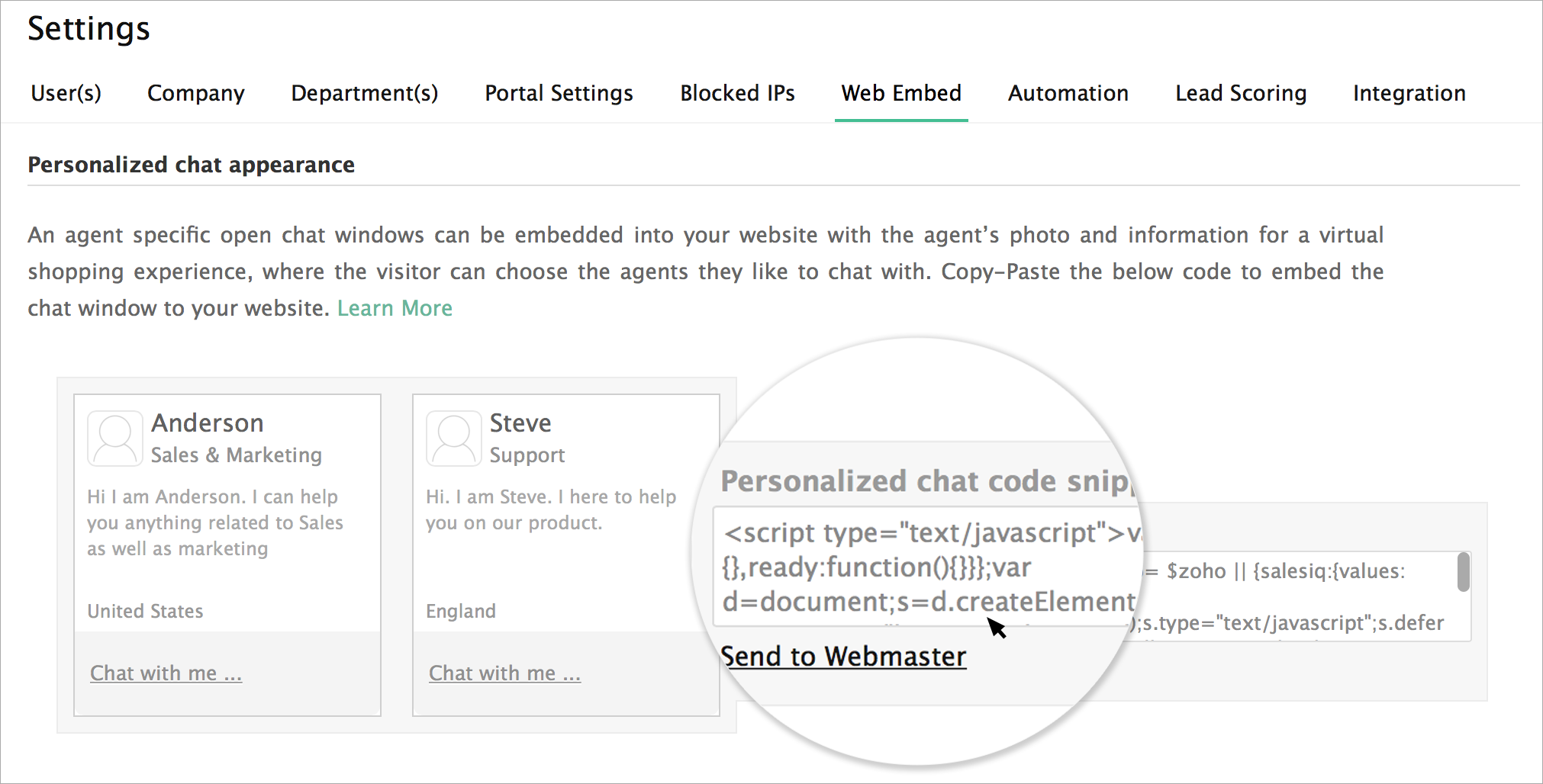Click Steve's avatar photo icon
Screen dimensions: 1543x784
coord(454,439)
